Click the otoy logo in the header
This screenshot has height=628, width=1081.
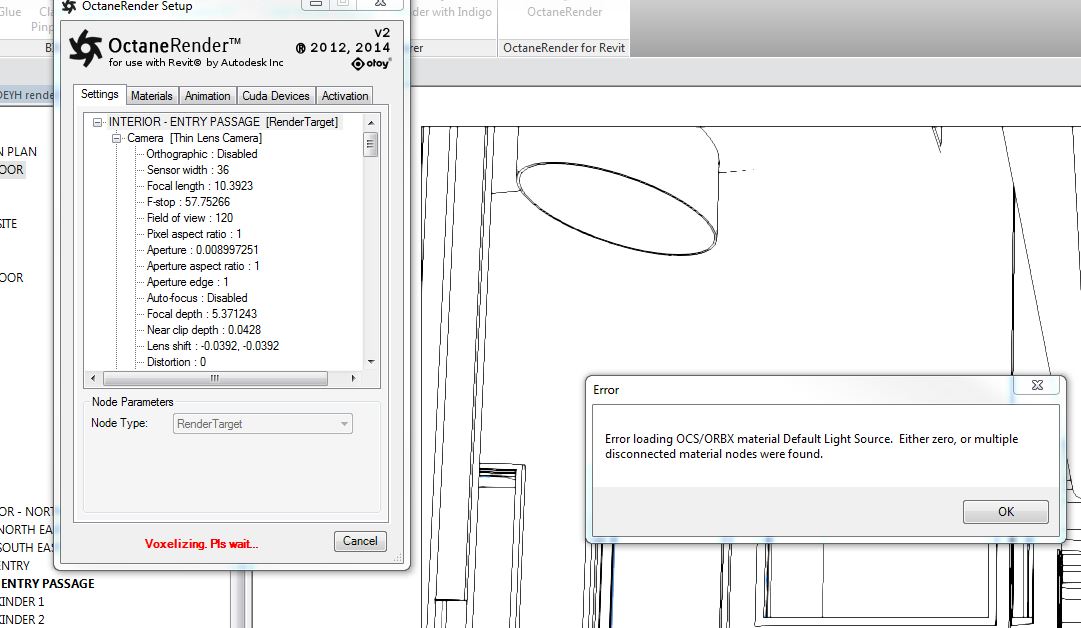tap(371, 63)
